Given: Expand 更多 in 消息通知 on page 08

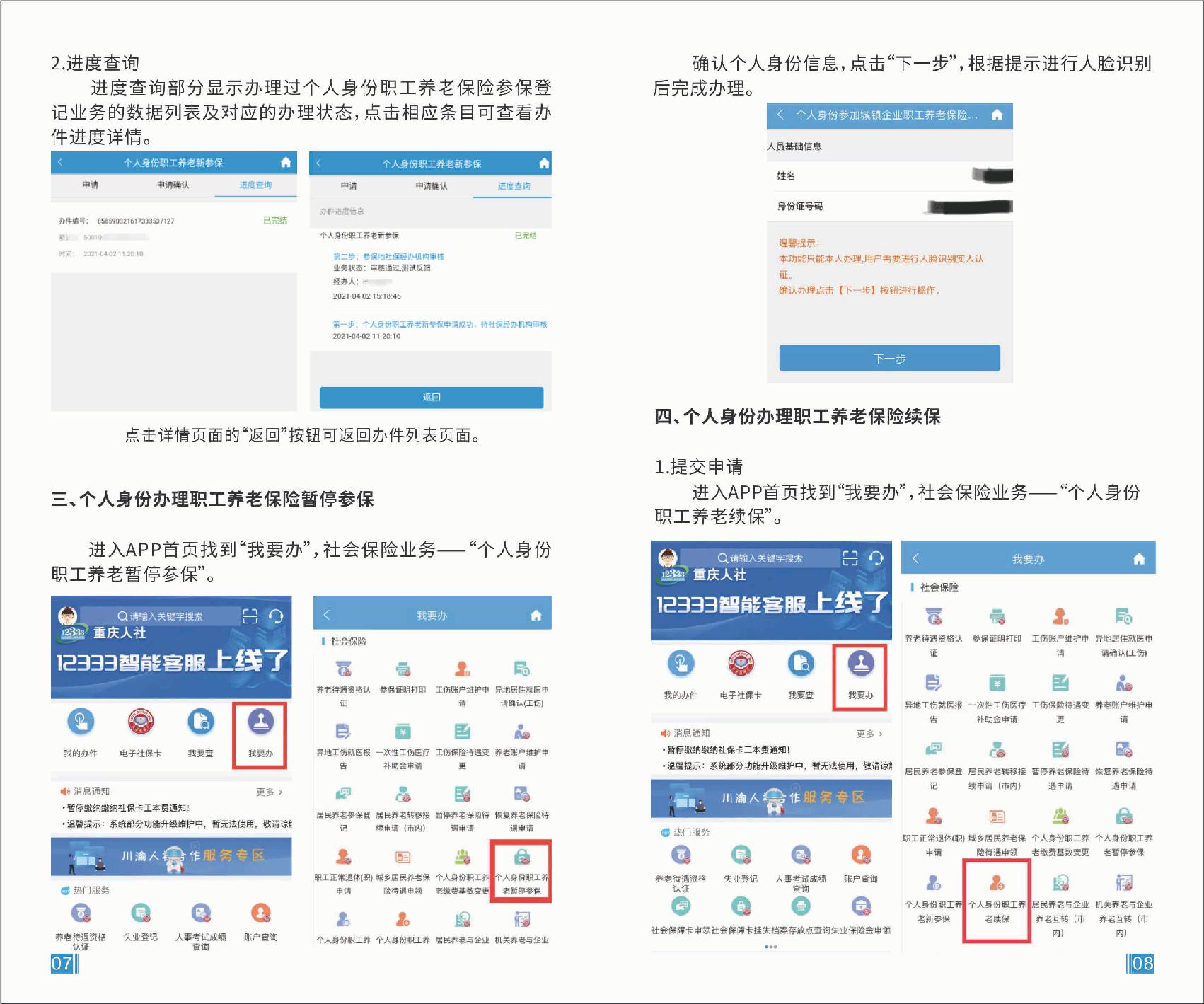Looking at the screenshot, I should pyautogui.click(x=869, y=734).
